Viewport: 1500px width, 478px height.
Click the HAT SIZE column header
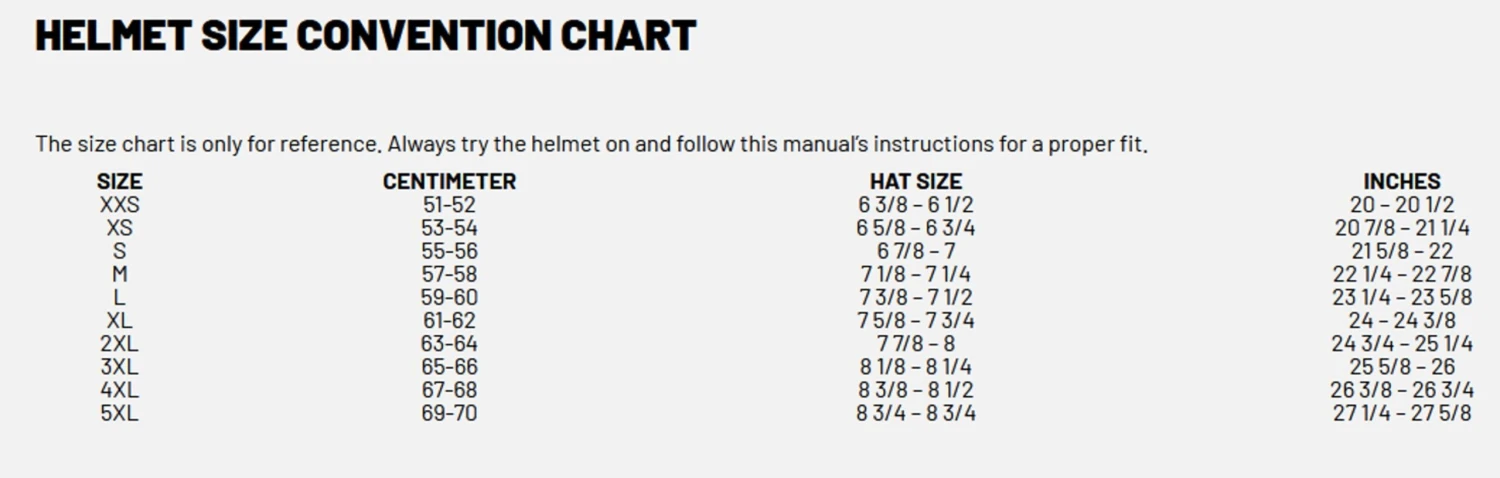click(915, 182)
